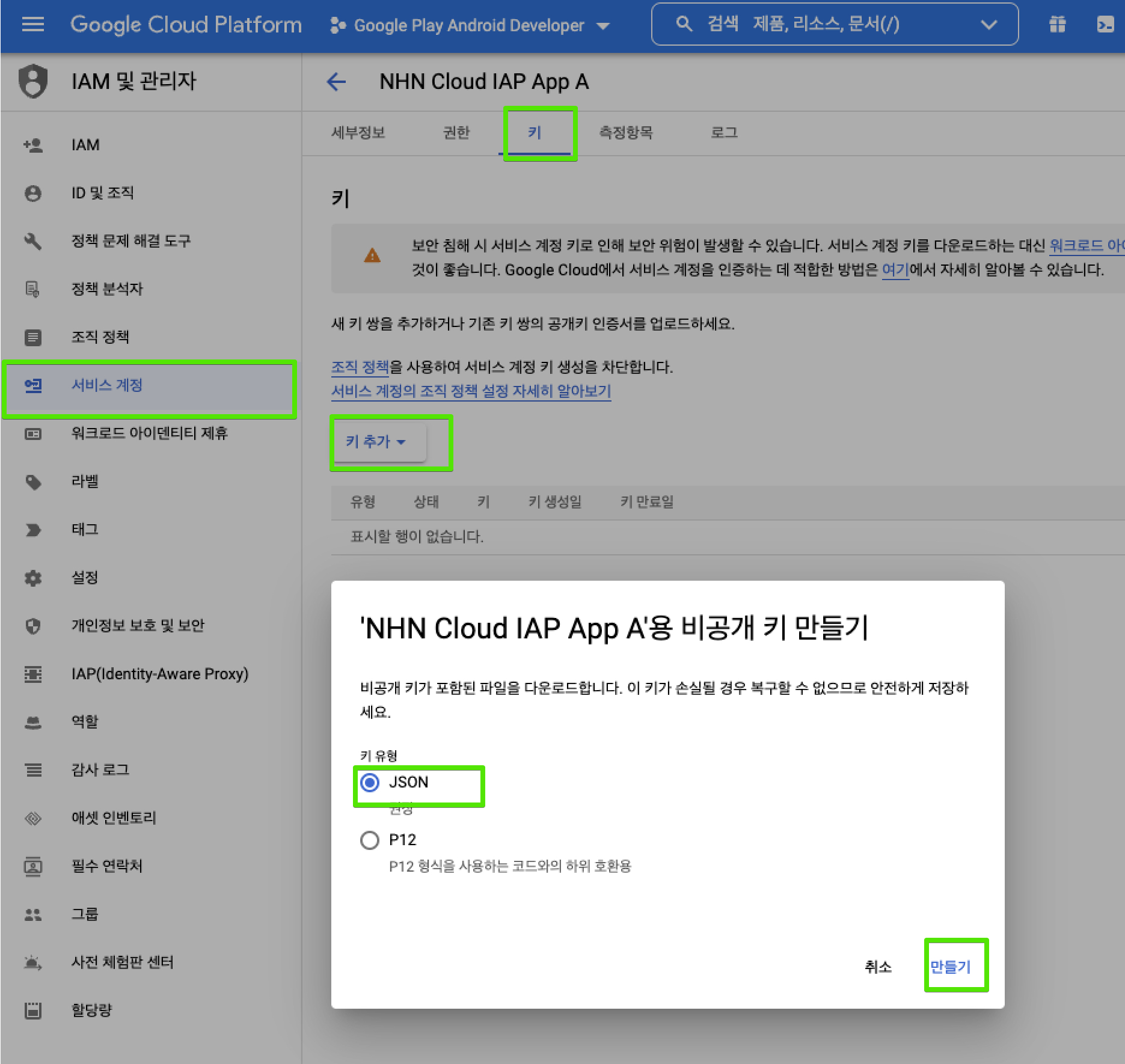This screenshot has height=1064, width=1125.
Task: Click 취소 to cancel the dialog
Action: [878, 967]
